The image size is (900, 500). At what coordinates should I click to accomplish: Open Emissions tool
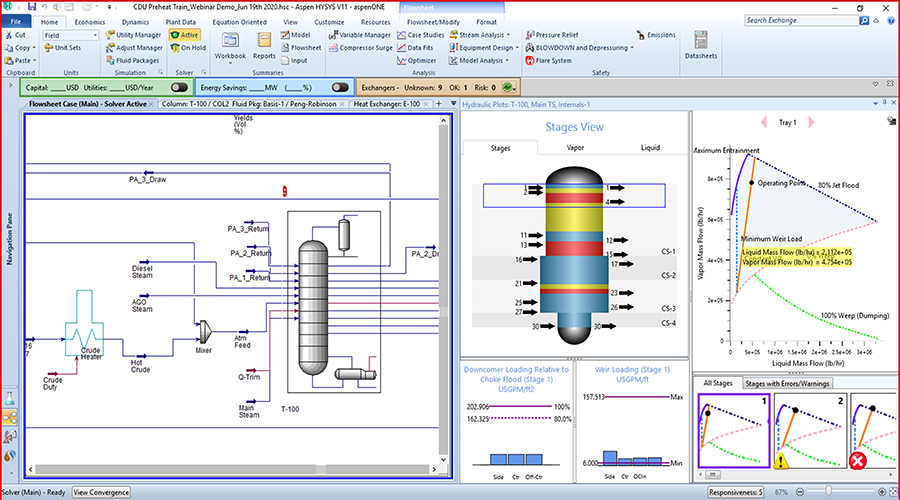[656, 35]
